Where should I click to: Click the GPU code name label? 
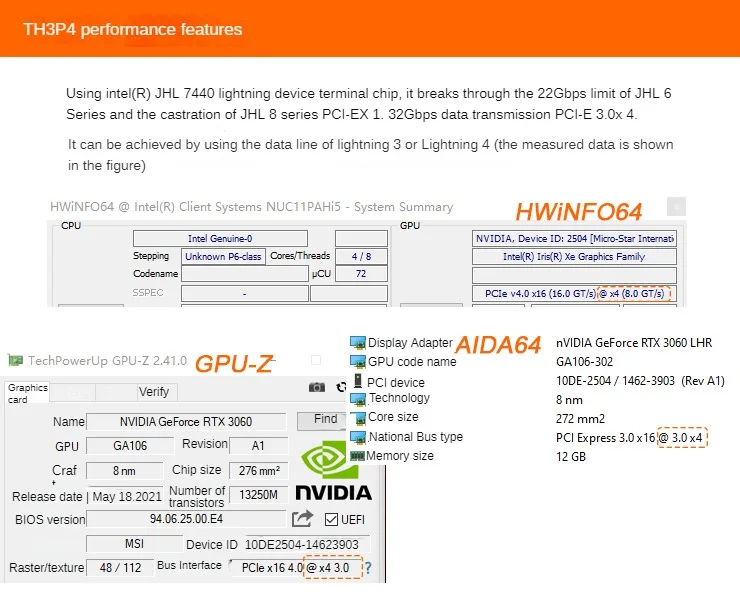point(412,362)
